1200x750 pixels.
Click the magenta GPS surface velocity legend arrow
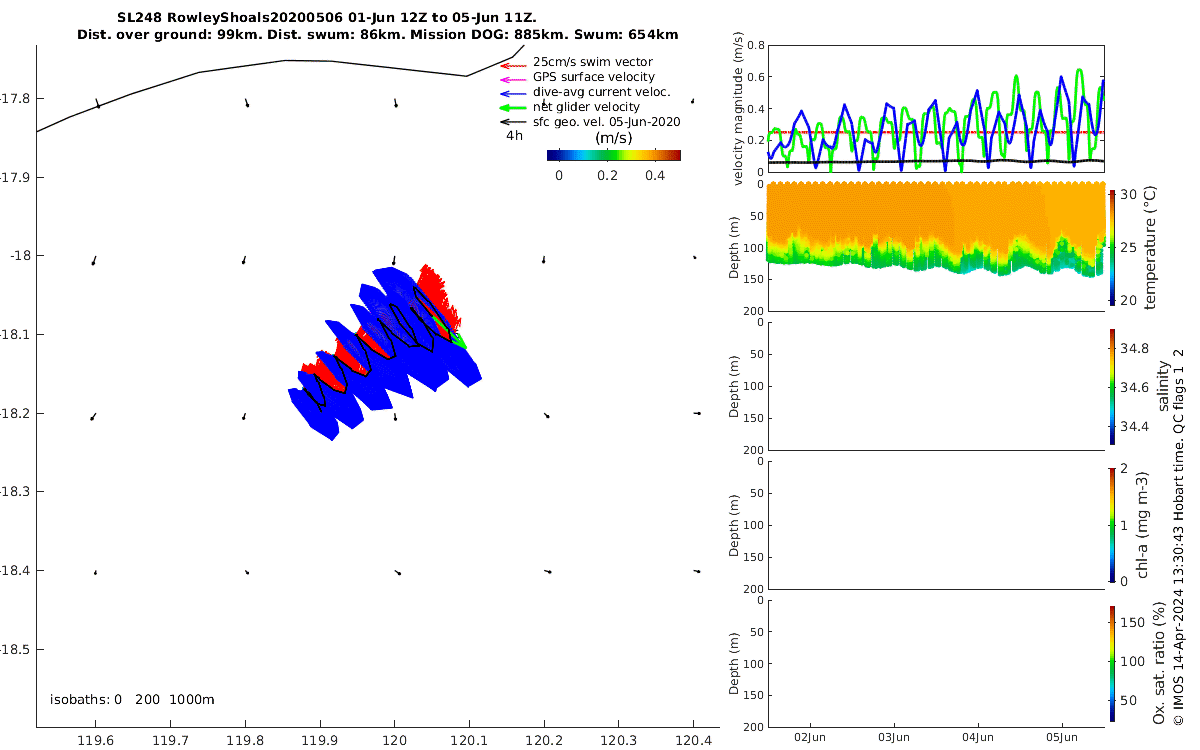513,79
